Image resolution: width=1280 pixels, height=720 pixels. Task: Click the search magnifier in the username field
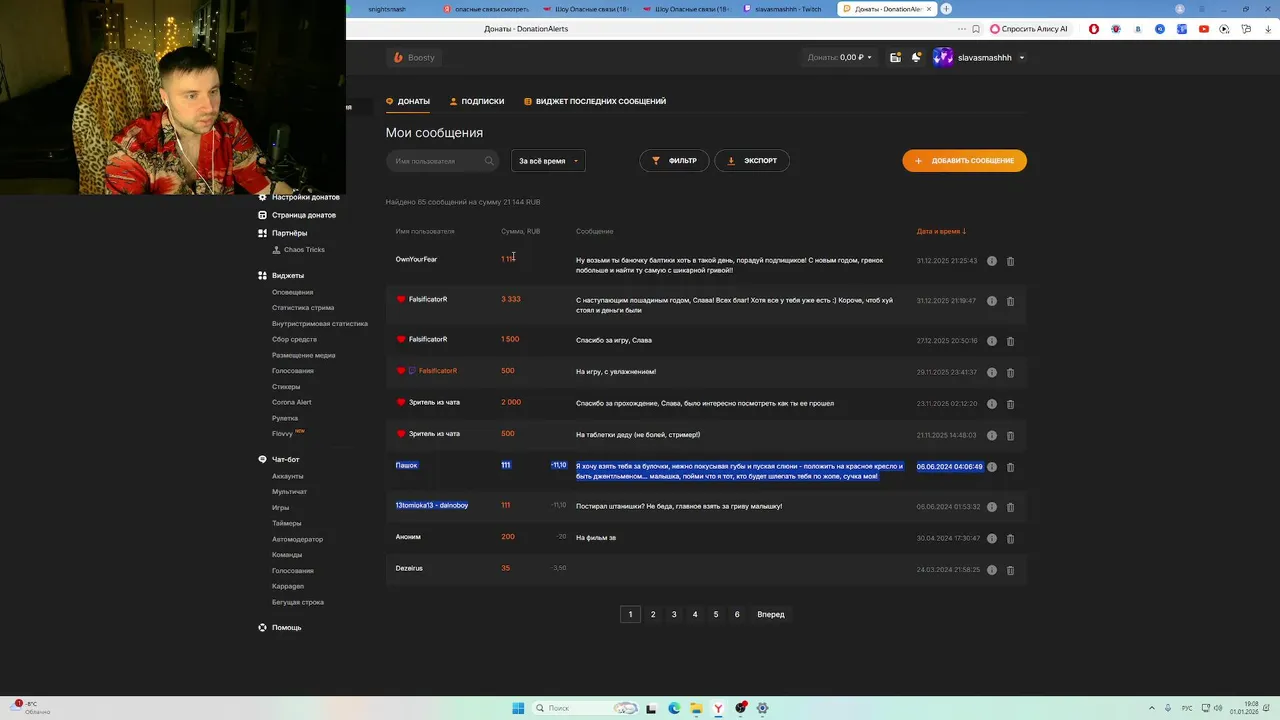[489, 161]
